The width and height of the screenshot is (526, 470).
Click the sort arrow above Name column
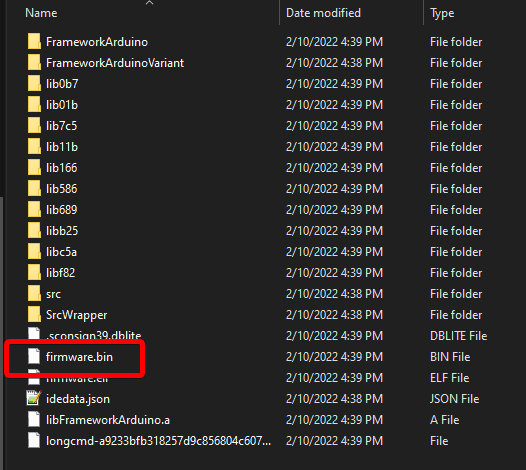click(150, 3)
